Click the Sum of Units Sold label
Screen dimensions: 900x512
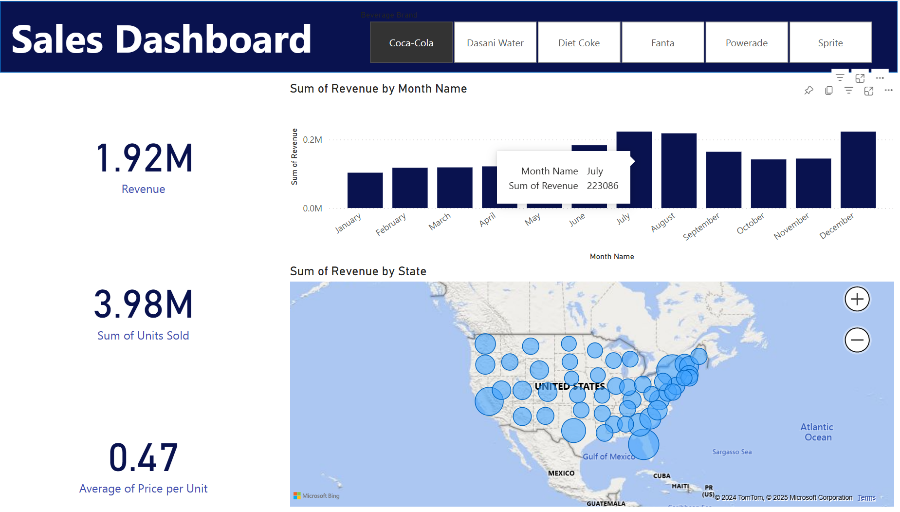tap(143, 335)
